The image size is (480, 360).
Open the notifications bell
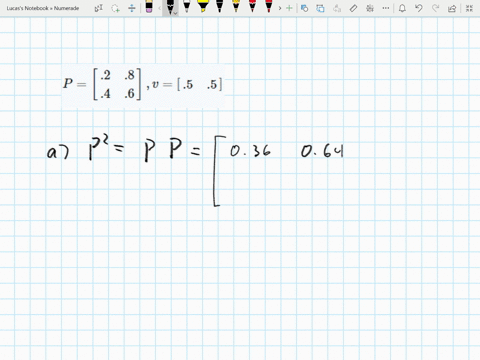coord(402,8)
